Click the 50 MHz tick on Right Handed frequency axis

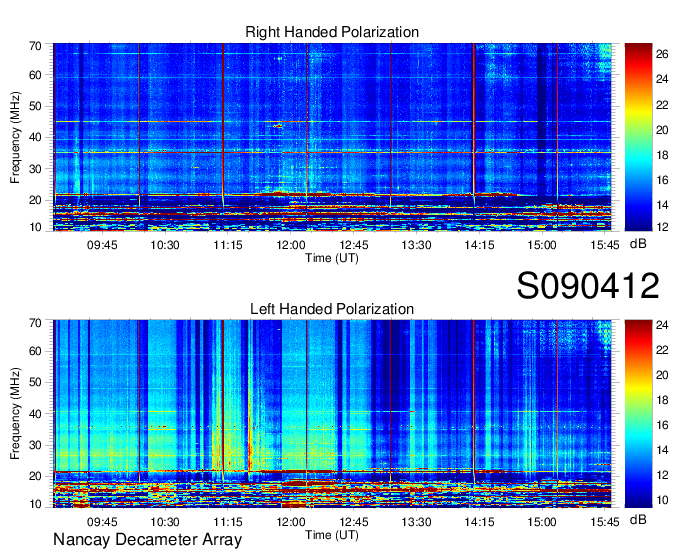[35, 106]
